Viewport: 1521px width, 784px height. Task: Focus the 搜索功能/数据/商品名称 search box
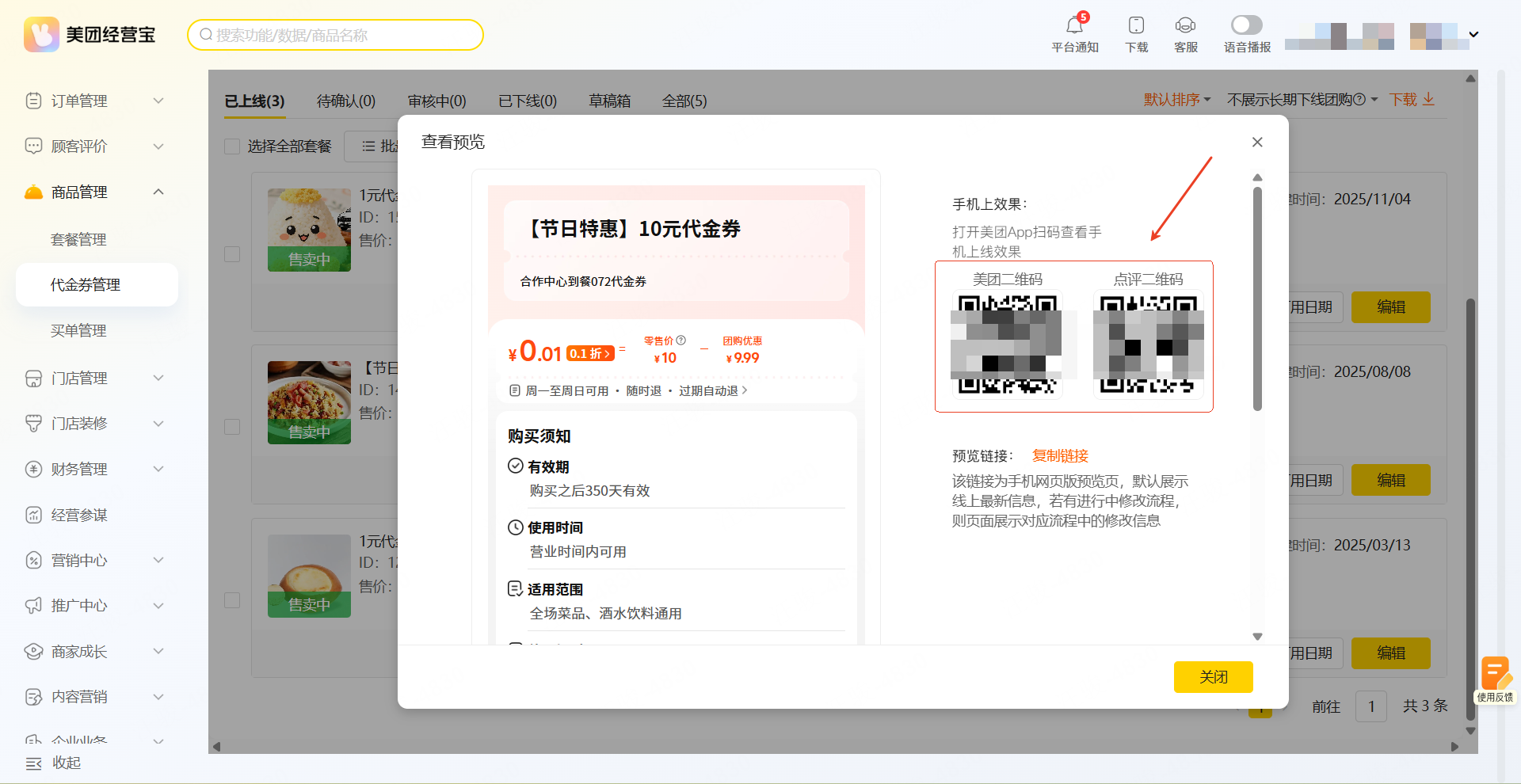335,35
